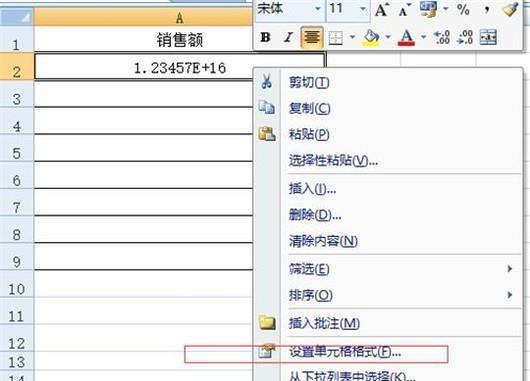Increase font size with grow icon
530x381 pixels.
coord(382,9)
